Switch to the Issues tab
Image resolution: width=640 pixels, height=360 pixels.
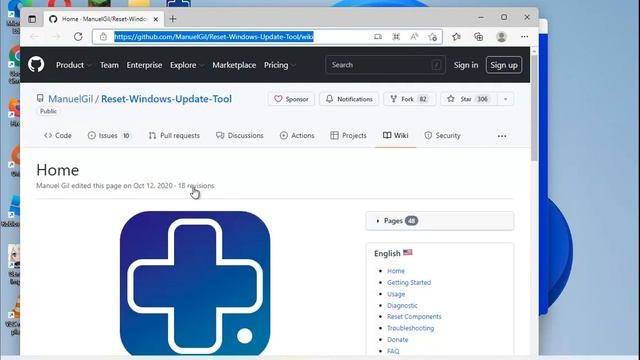(109, 136)
